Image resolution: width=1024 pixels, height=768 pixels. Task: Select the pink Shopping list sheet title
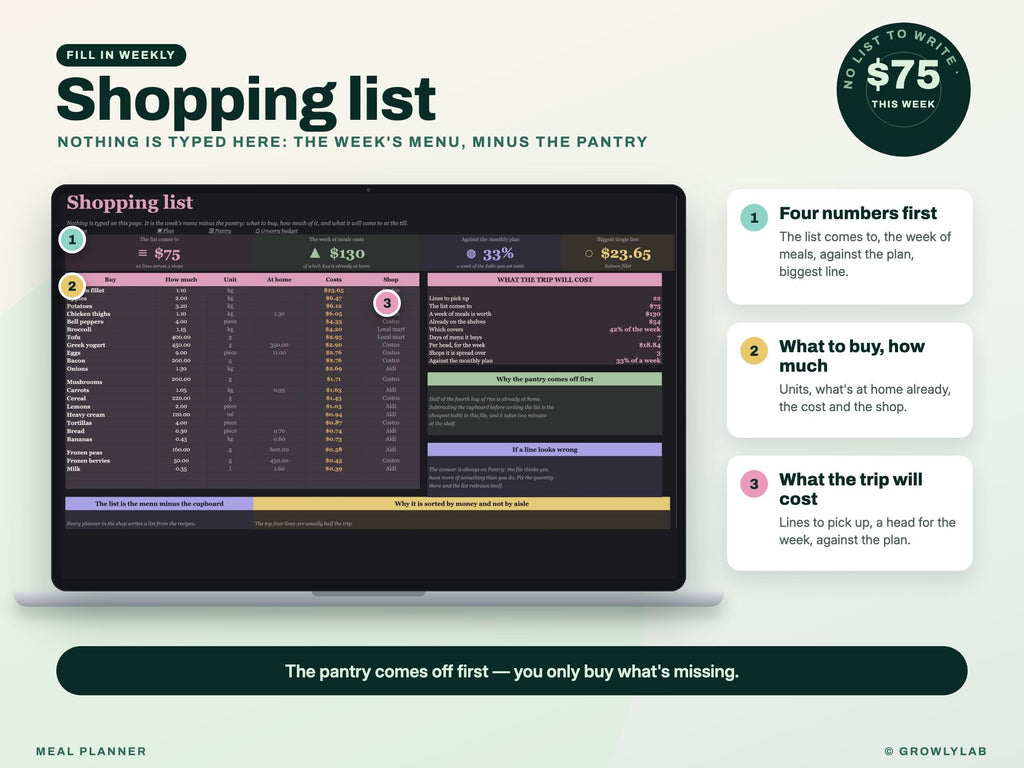tap(129, 202)
